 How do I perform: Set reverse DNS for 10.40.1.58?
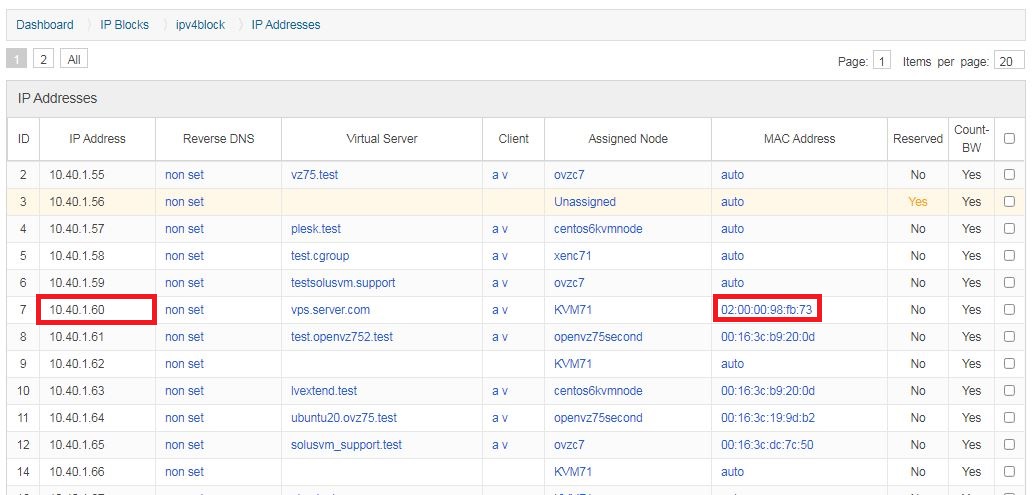pyautogui.click(x=185, y=256)
